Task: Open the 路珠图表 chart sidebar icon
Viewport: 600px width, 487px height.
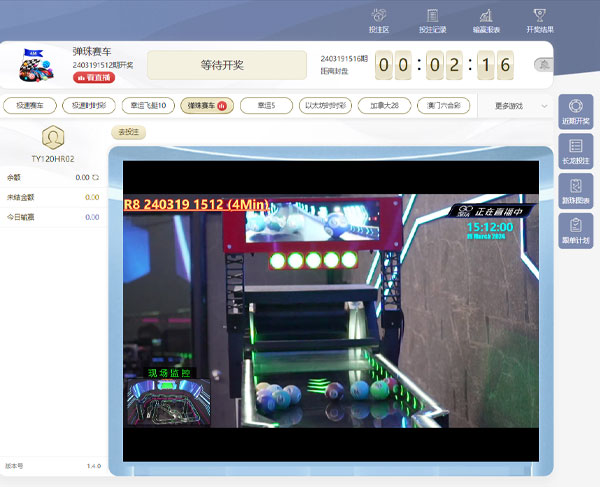Action: (x=575, y=191)
